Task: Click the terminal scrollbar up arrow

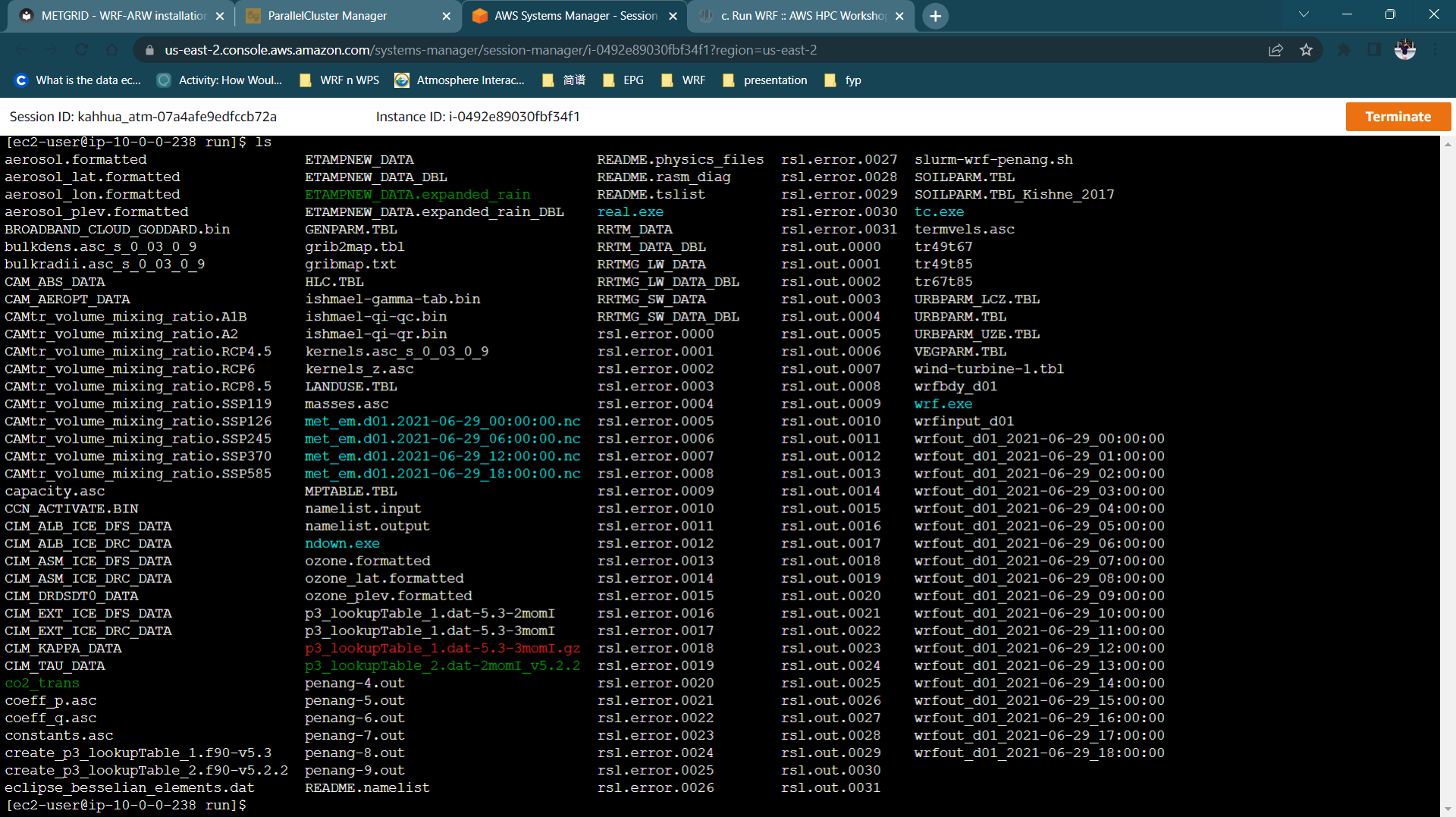Action: [x=1448, y=143]
